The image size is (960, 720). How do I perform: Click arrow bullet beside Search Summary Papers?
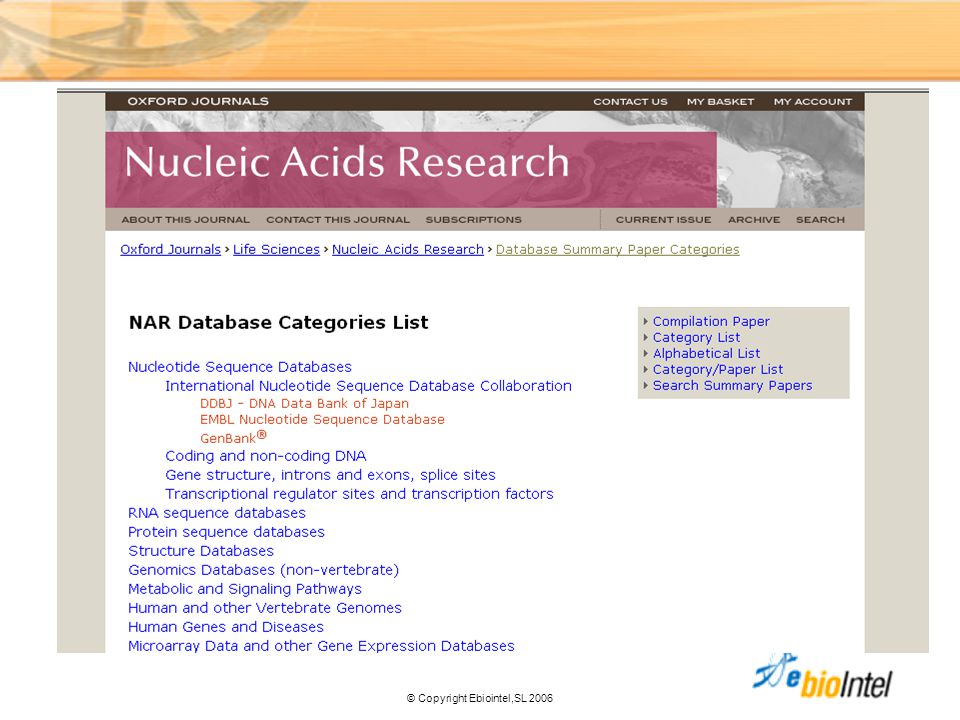pyautogui.click(x=645, y=386)
